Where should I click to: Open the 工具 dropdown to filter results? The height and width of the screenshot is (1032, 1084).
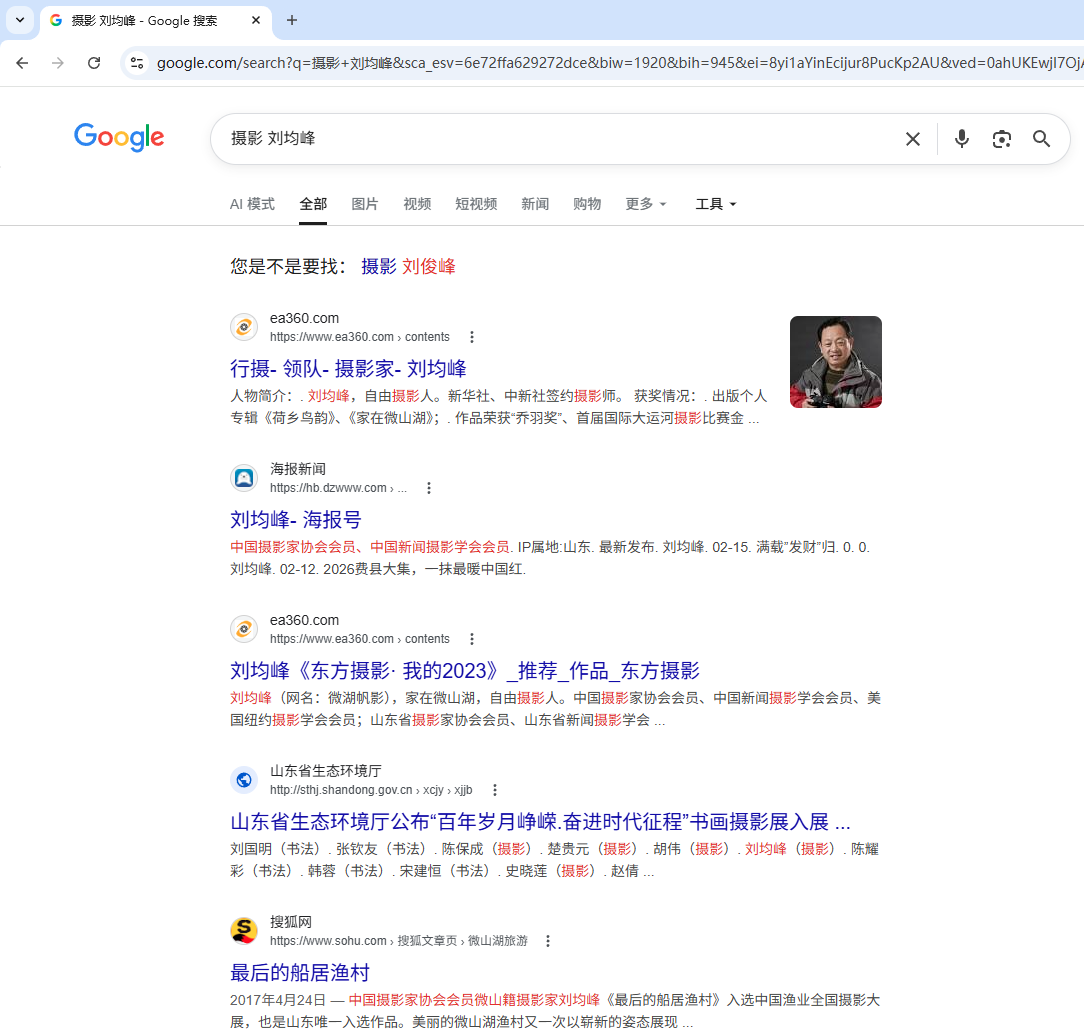(715, 204)
